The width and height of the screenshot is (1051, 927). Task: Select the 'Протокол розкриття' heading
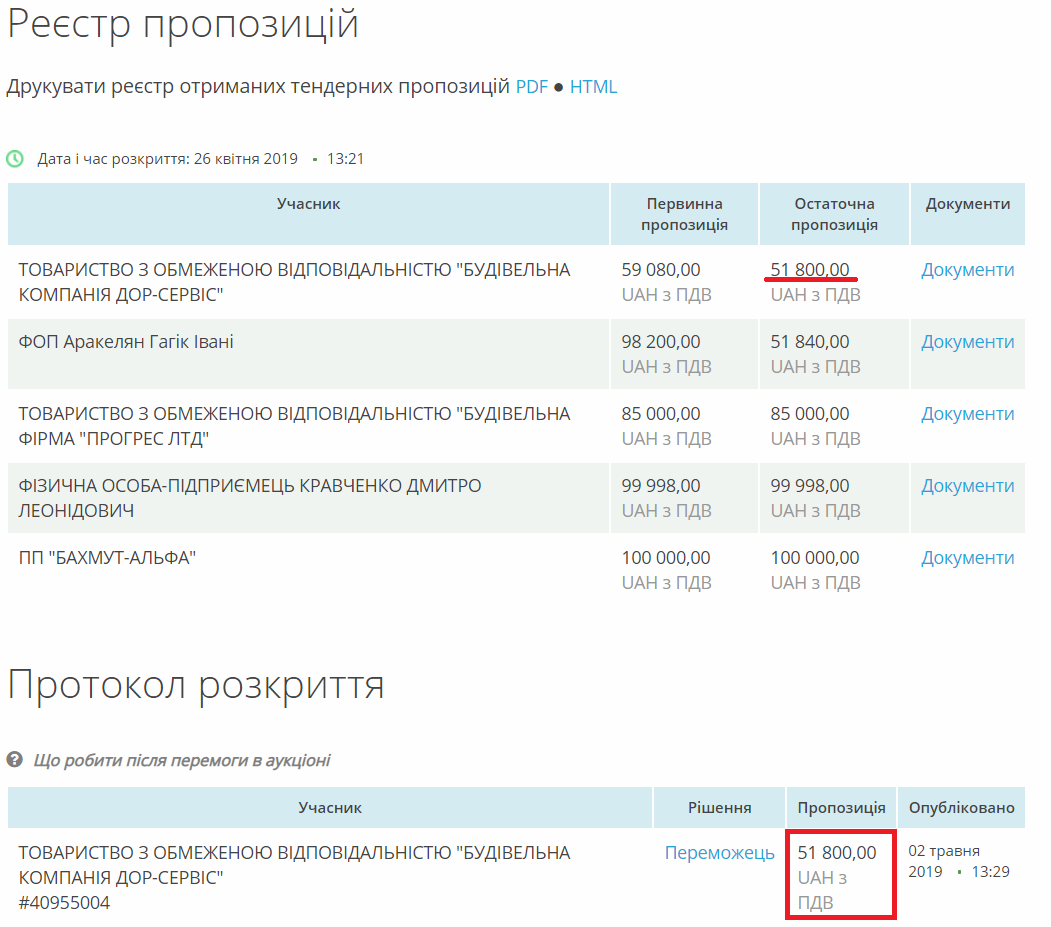coord(196,686)
